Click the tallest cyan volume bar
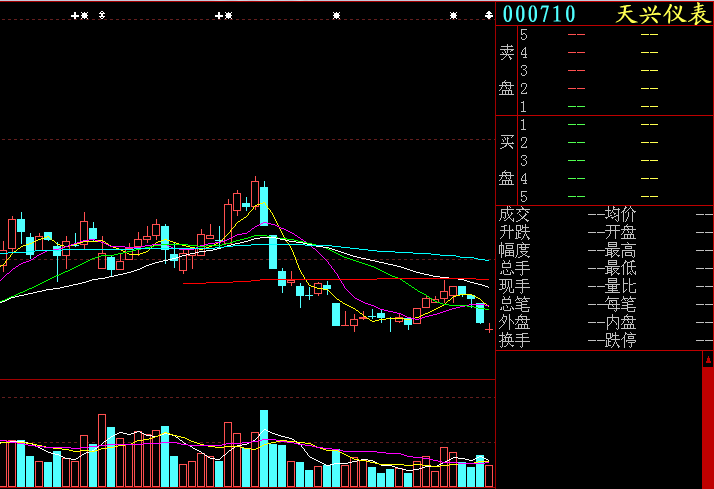 [x=264, y=447]
